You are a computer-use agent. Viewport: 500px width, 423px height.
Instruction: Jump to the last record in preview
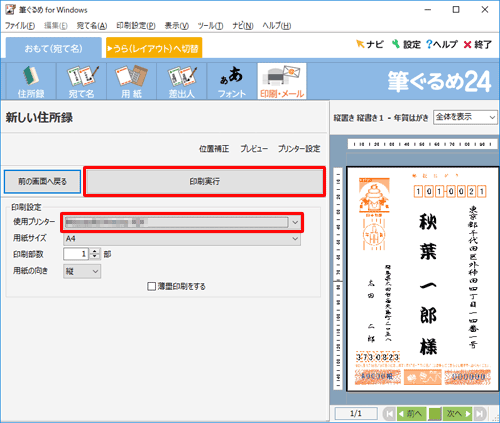click(480, 414)
